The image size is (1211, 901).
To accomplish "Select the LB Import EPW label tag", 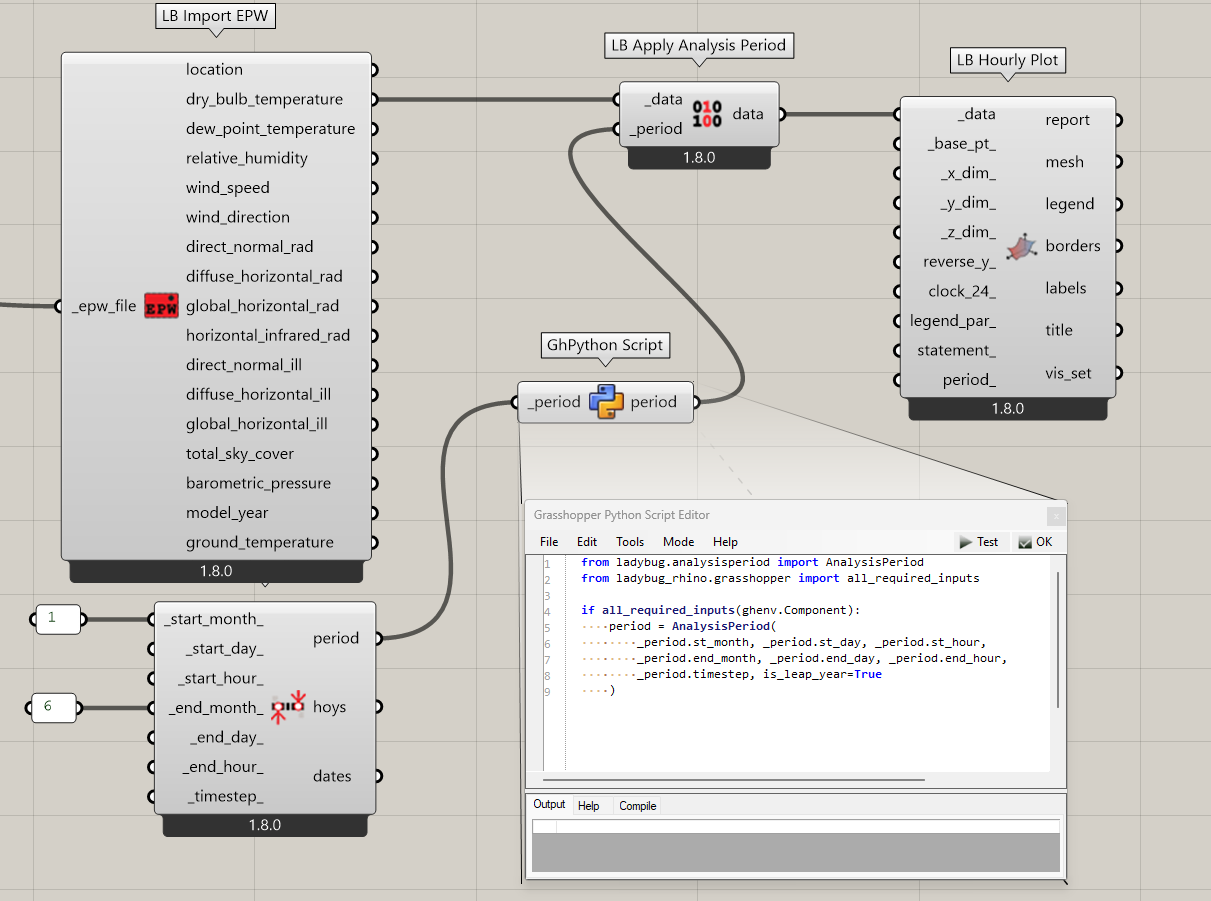I will pos(217,16).
